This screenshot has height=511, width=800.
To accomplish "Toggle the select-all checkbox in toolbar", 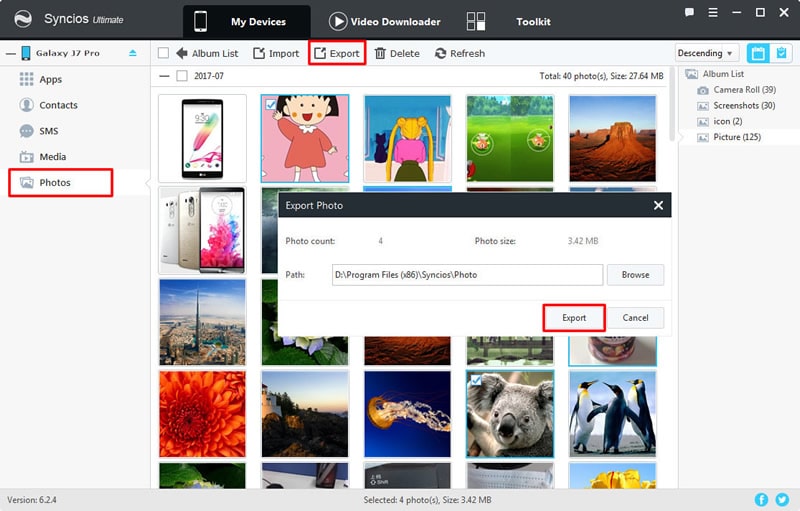I will 163,53.
